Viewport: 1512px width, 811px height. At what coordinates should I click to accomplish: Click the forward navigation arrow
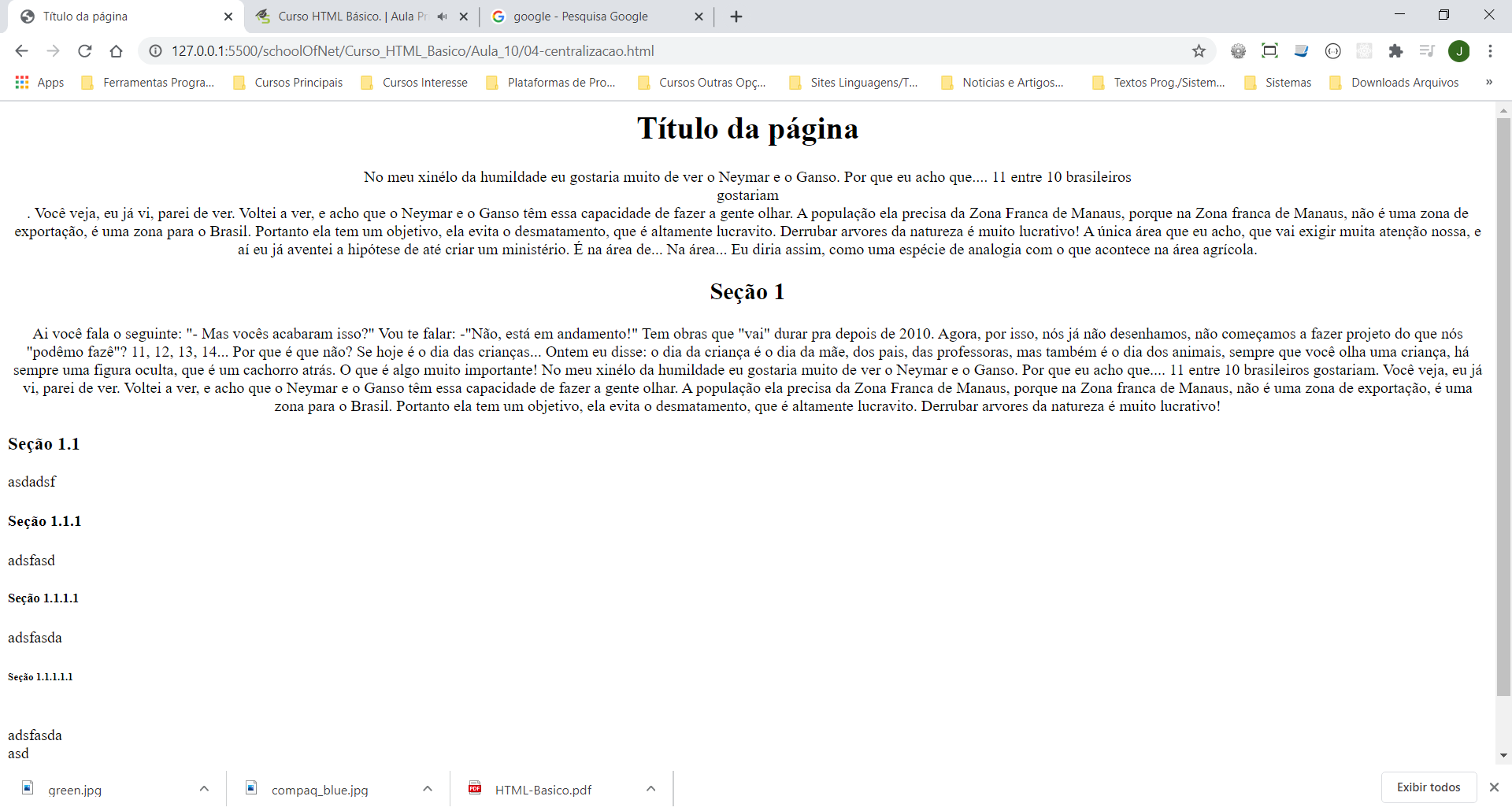coord(53,51)
